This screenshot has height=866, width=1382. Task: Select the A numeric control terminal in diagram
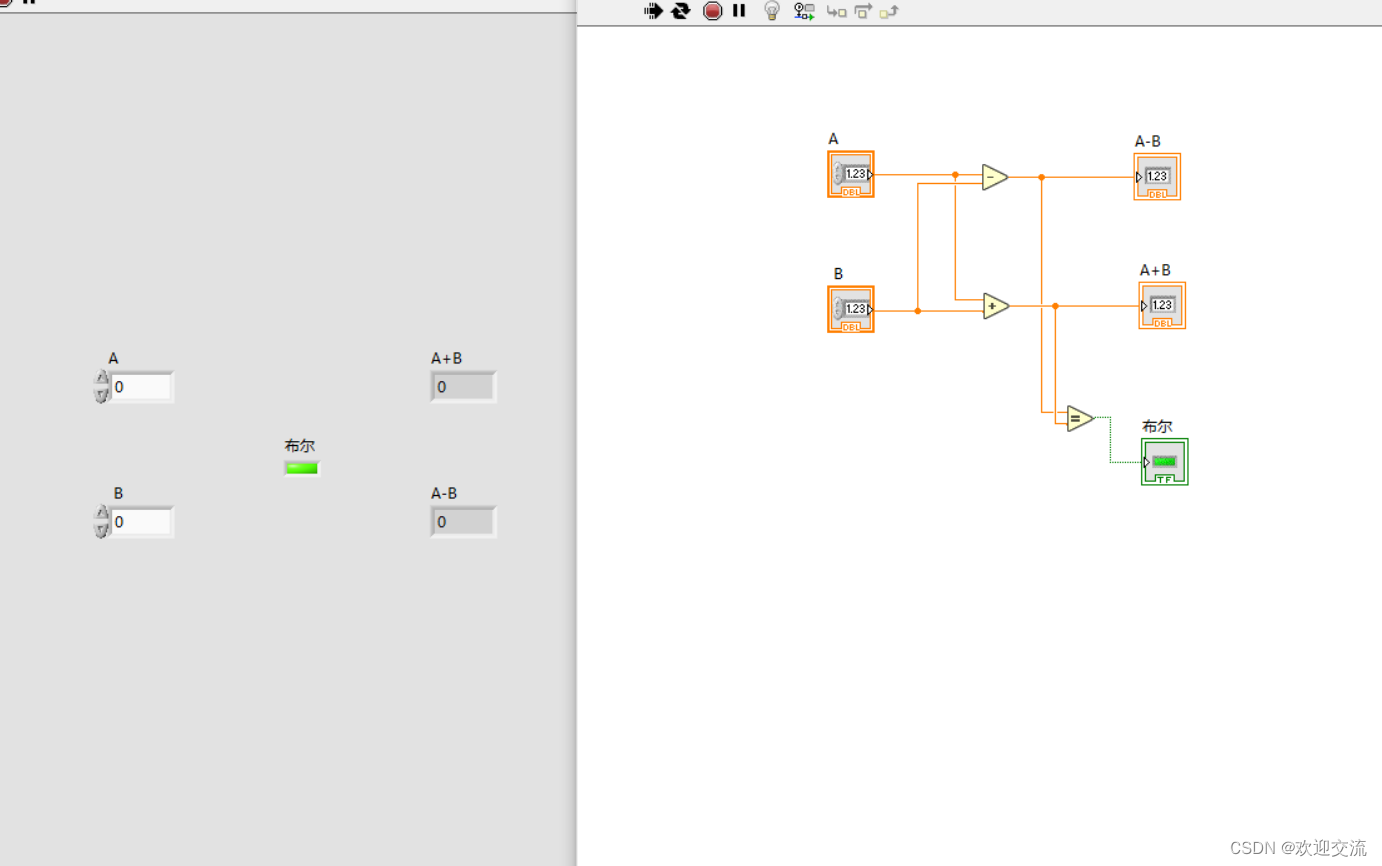click(851, 174)
